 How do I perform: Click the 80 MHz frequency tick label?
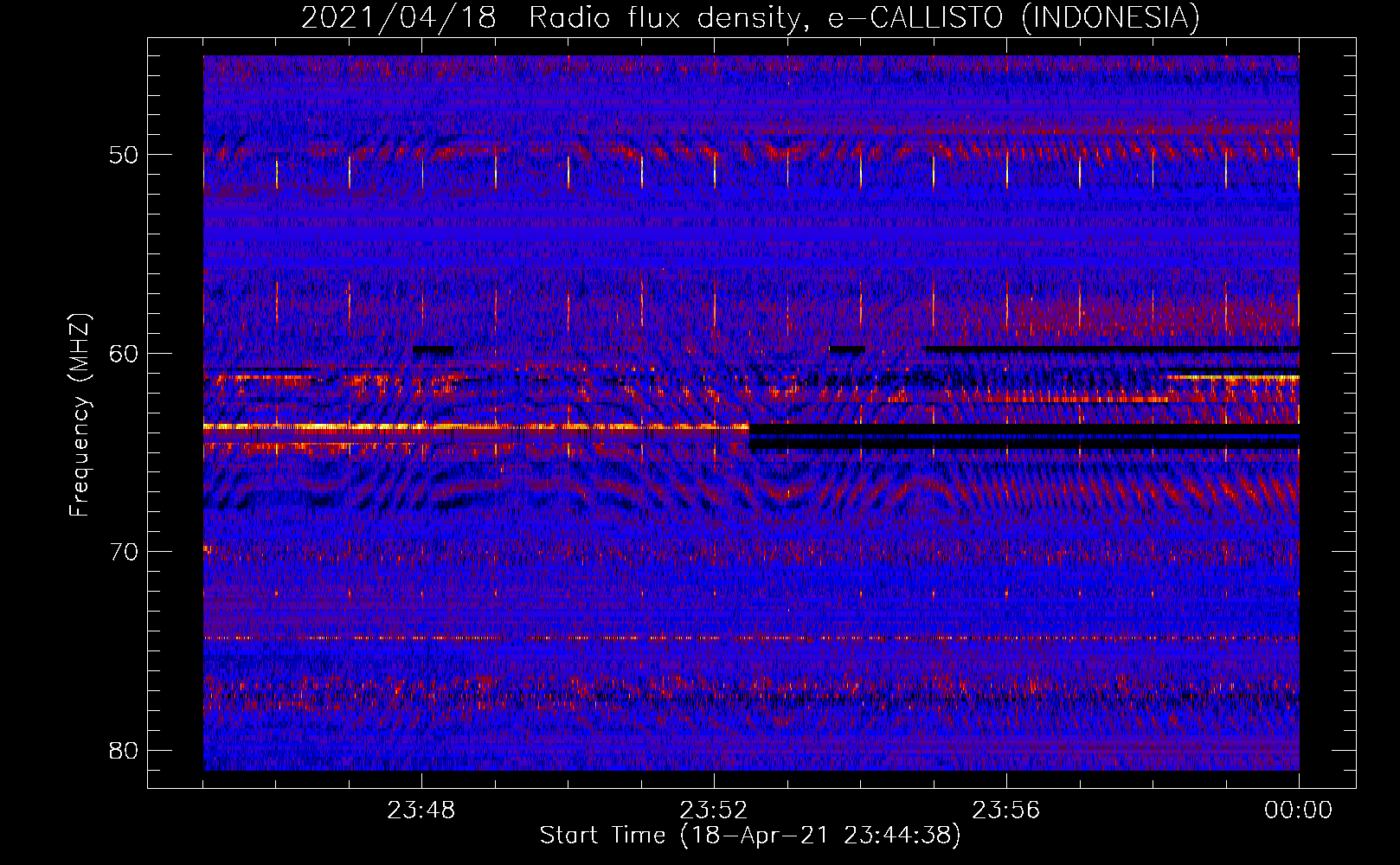125,749
